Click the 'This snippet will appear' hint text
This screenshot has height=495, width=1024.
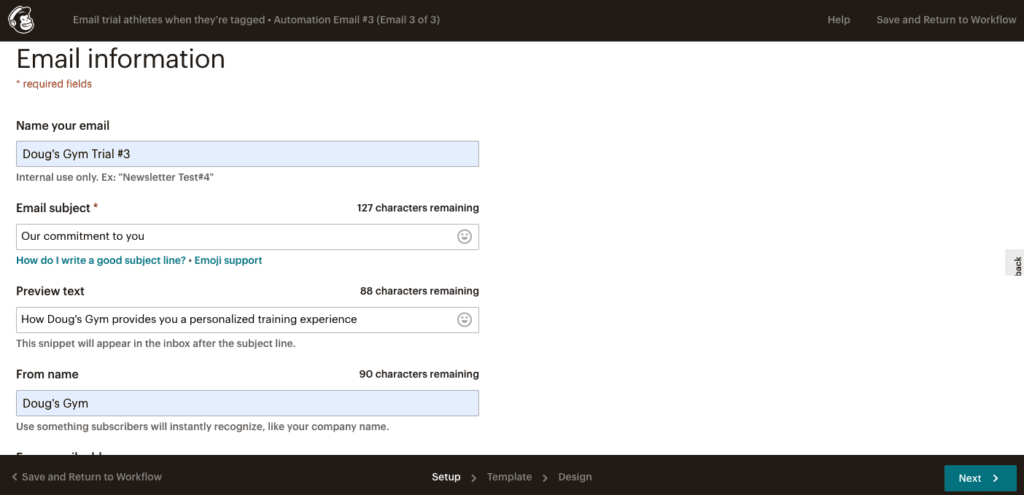pos(156,343)
